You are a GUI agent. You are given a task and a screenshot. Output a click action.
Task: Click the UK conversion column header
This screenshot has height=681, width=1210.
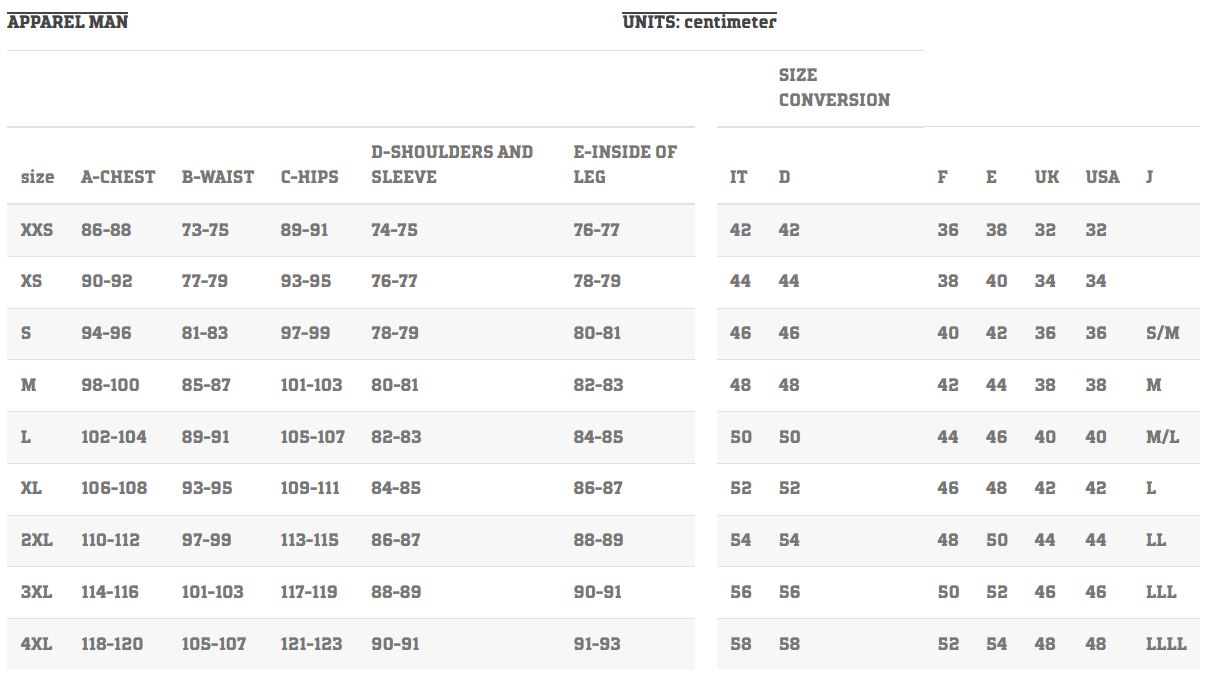(x=1046, y=177)
